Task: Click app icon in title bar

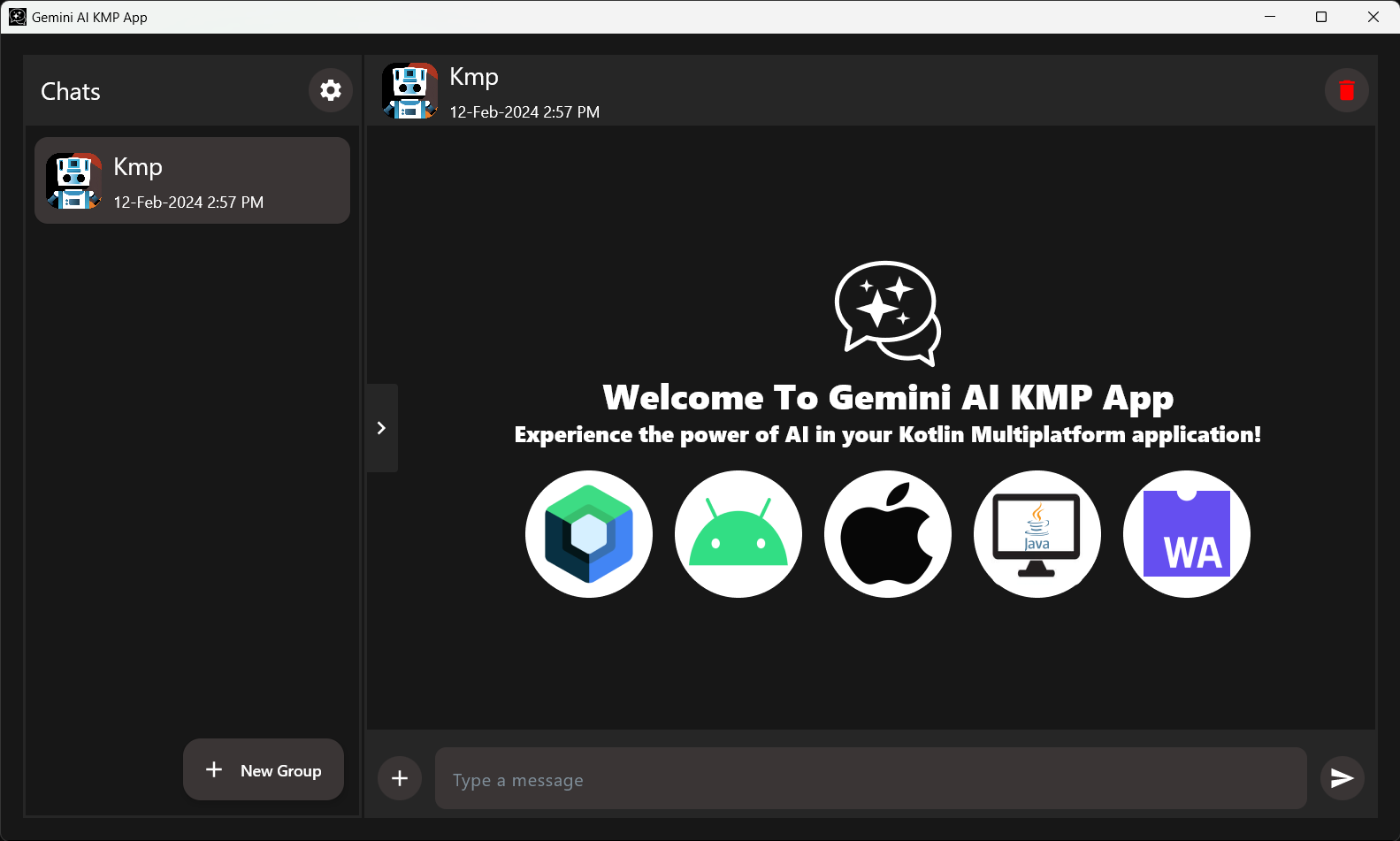Action: pos(18,17)
